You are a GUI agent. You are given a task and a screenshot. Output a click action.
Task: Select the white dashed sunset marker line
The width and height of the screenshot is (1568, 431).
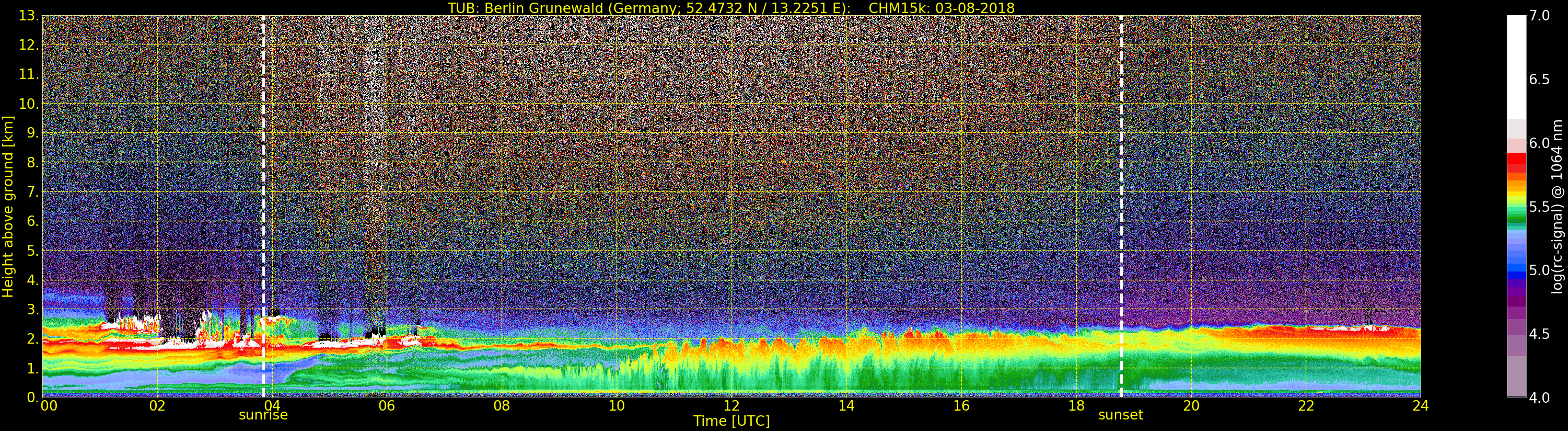pos(1121,206)
